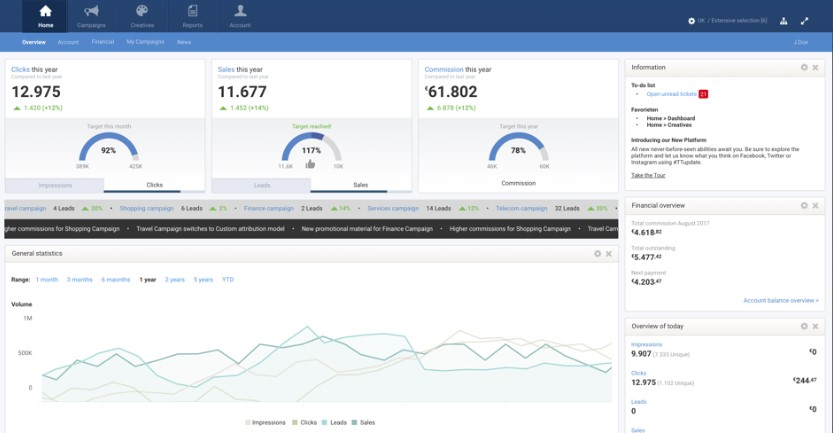Click the Take the Tour link
833x433 pixels.
pos(650,175)
